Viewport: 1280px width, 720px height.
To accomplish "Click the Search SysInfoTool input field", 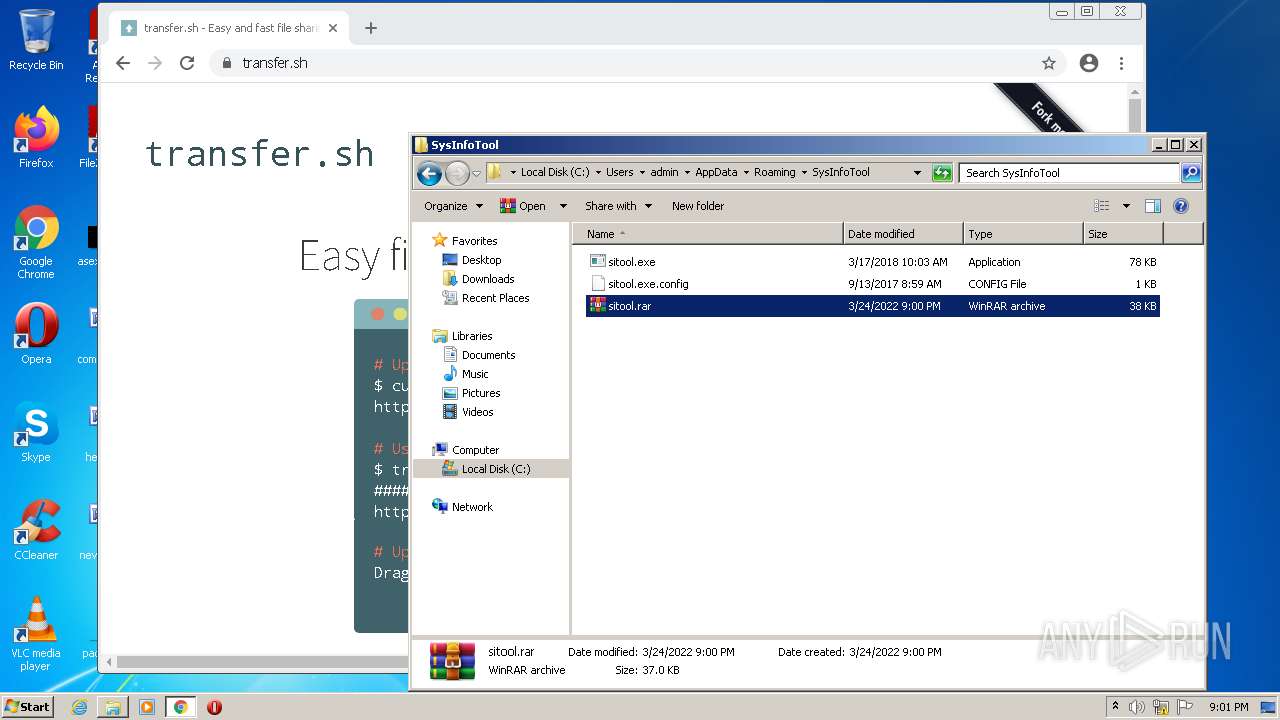I will tap(1068, 173).
